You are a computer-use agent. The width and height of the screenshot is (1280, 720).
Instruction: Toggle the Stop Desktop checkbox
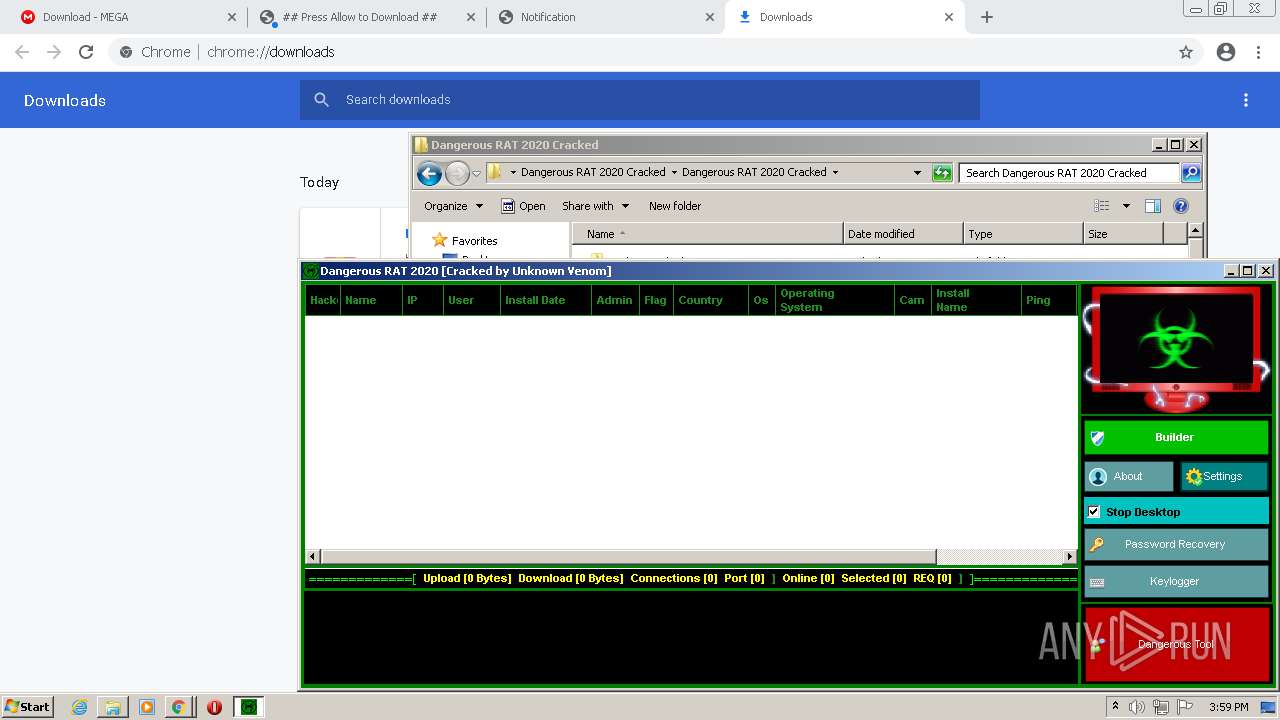point(1094,512)
